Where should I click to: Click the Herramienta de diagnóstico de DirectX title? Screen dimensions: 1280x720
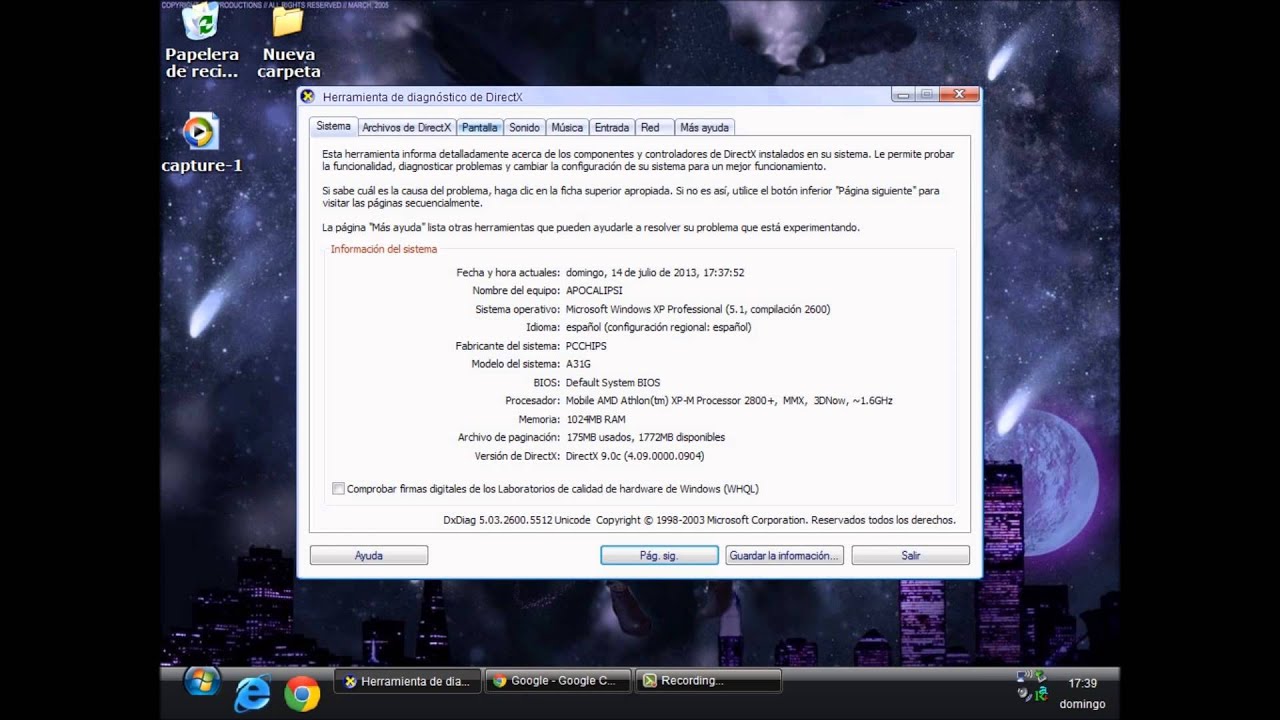coord(422,97)
